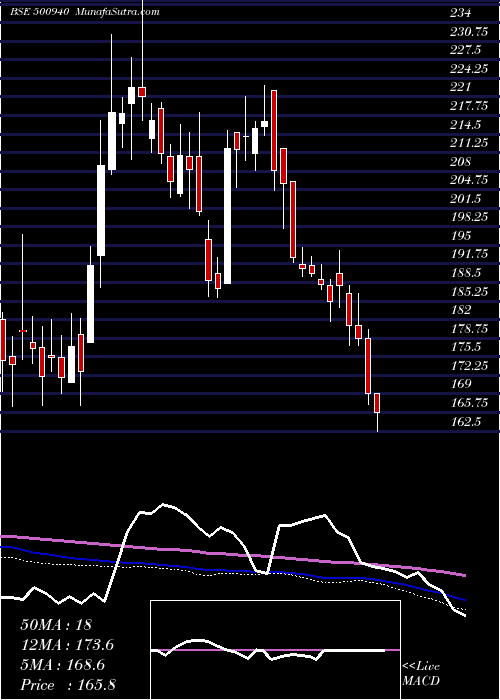Click the 217.75 price axis label
The height and width of the screenshot is (700, 500).
click(x=468, y=106)
